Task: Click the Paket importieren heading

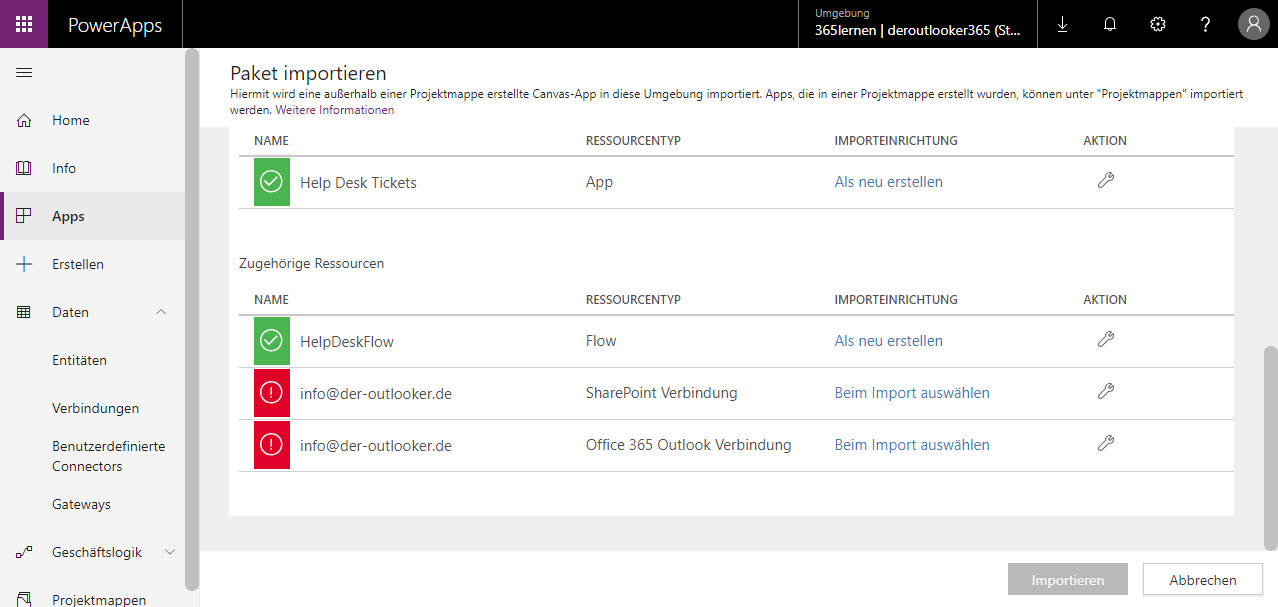Action: click(x=308, y=74)
